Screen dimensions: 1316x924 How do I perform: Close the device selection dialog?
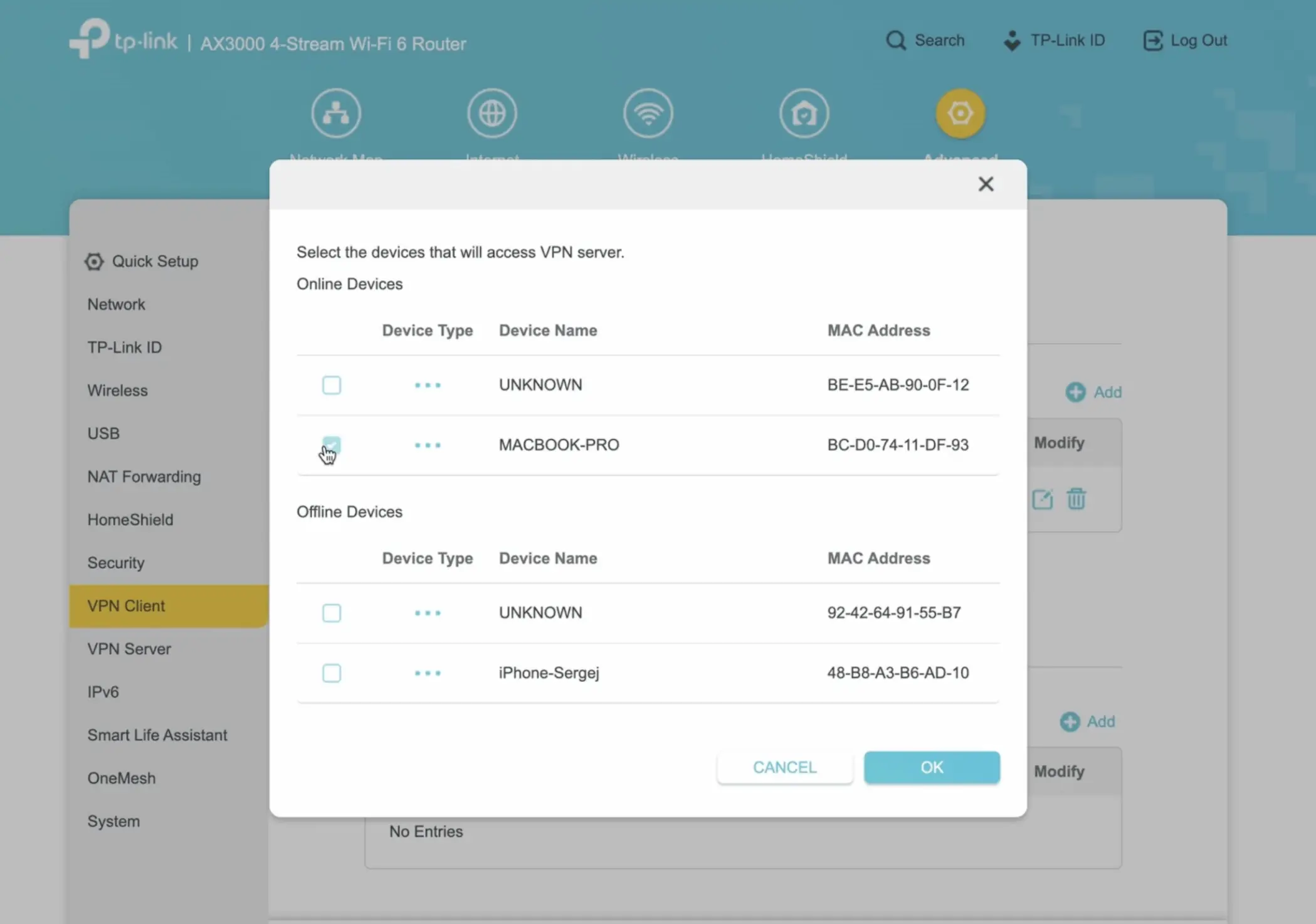tap(986, 184)
